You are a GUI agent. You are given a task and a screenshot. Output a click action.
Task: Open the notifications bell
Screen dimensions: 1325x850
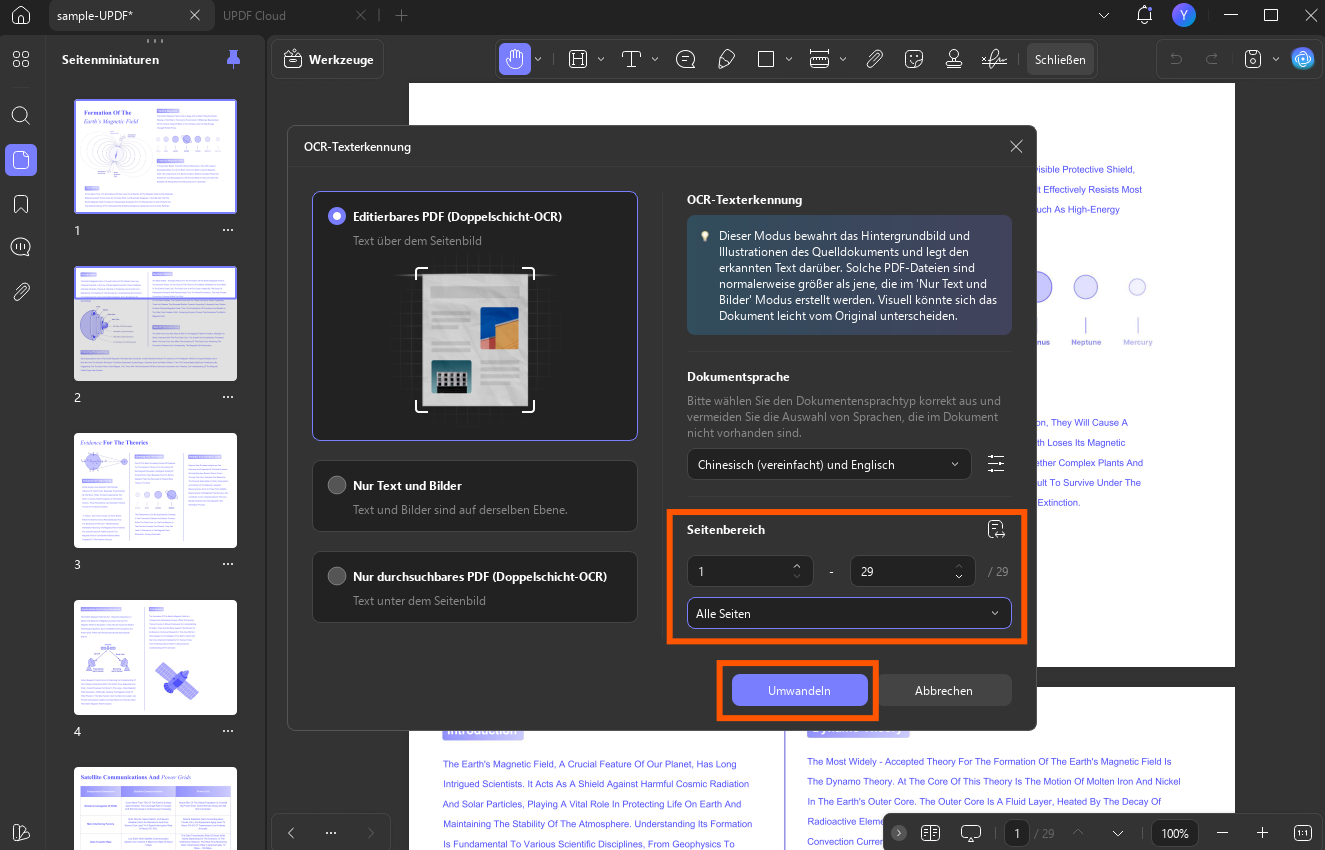[x=1145, y=15]
